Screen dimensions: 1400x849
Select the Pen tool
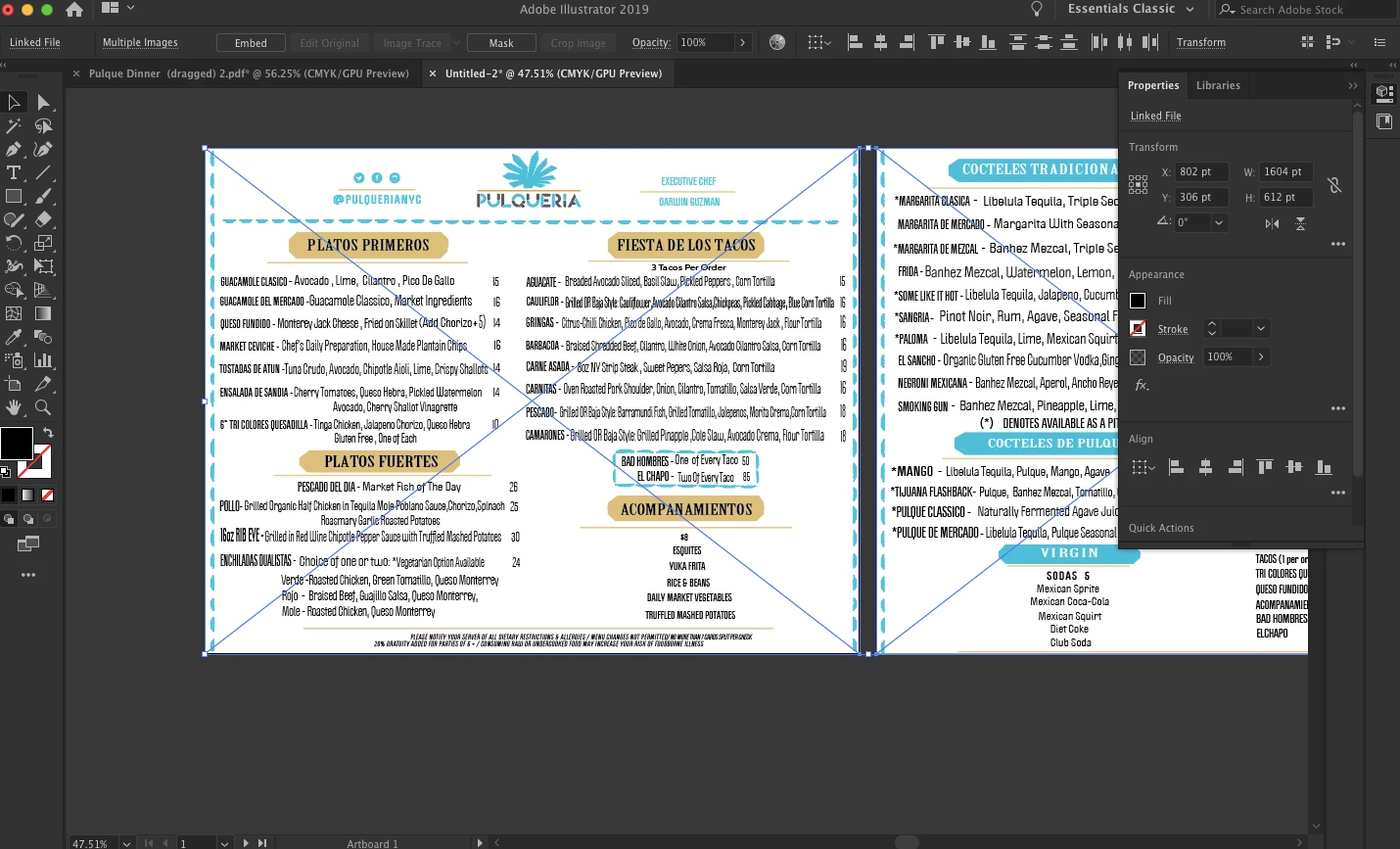(x=14, y=149)
